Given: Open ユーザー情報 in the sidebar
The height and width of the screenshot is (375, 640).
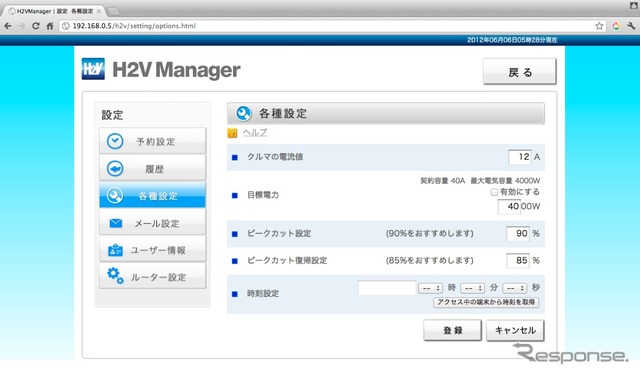Looking at the screenshot, I should click(x=152, y=250).
